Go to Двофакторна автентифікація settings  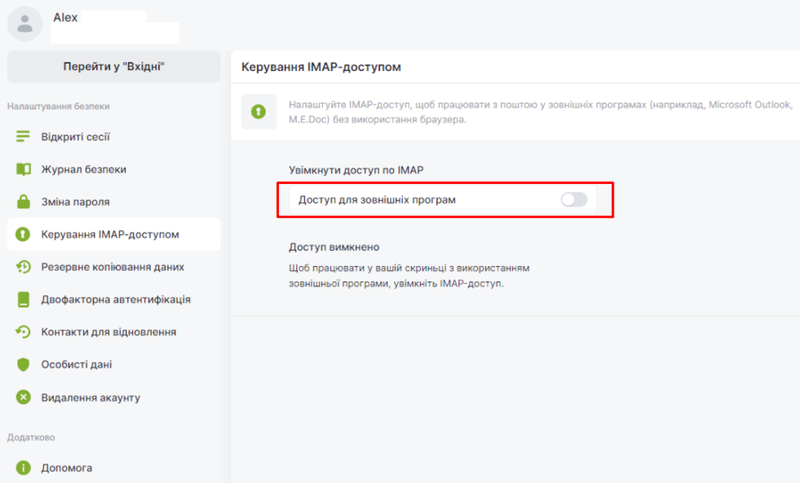[x=115, y=300]
